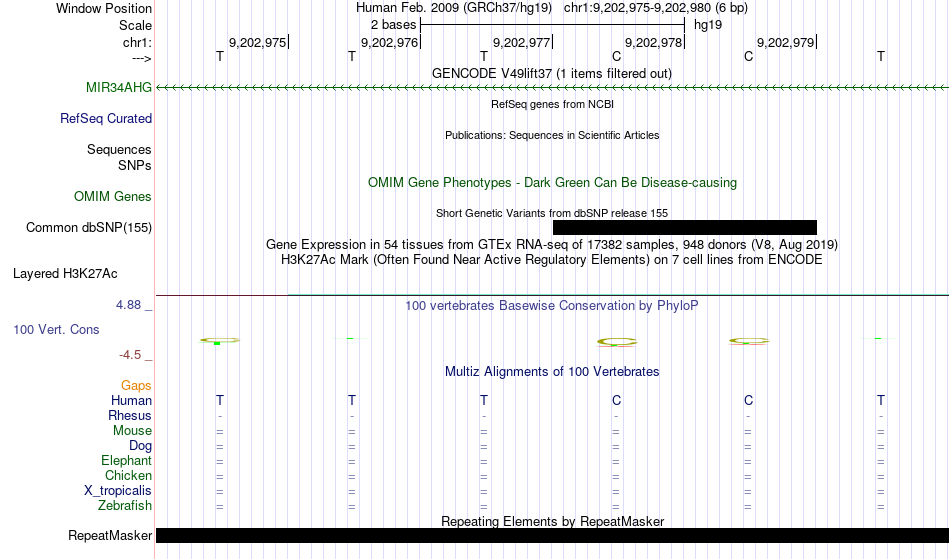Open the OMIM Genes track label
This screenshot has width=950, height=559.
pos(113,196)
